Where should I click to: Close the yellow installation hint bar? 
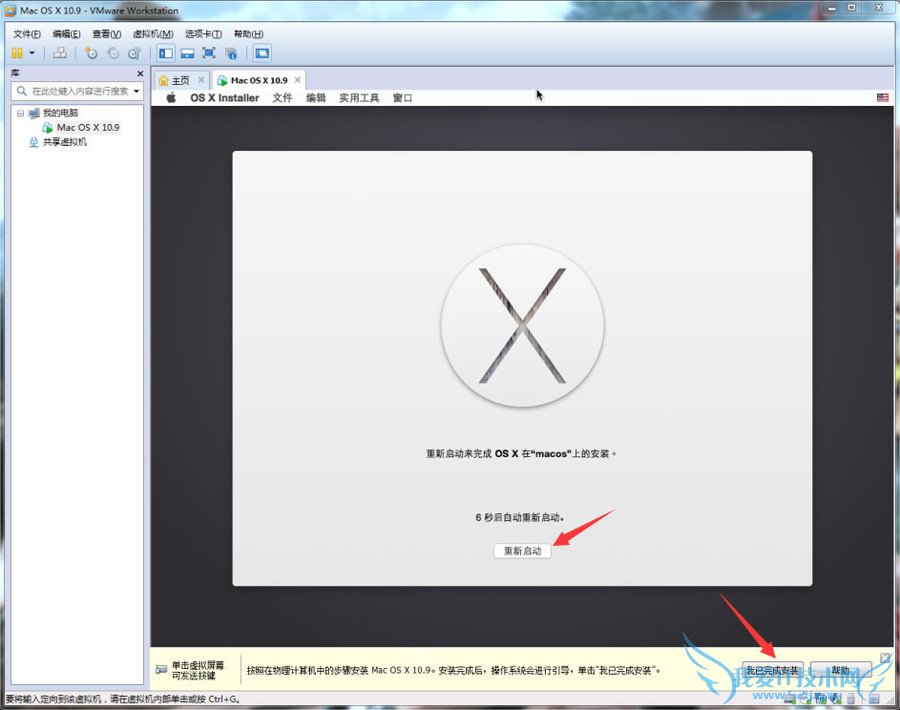(x=885, y=657)
